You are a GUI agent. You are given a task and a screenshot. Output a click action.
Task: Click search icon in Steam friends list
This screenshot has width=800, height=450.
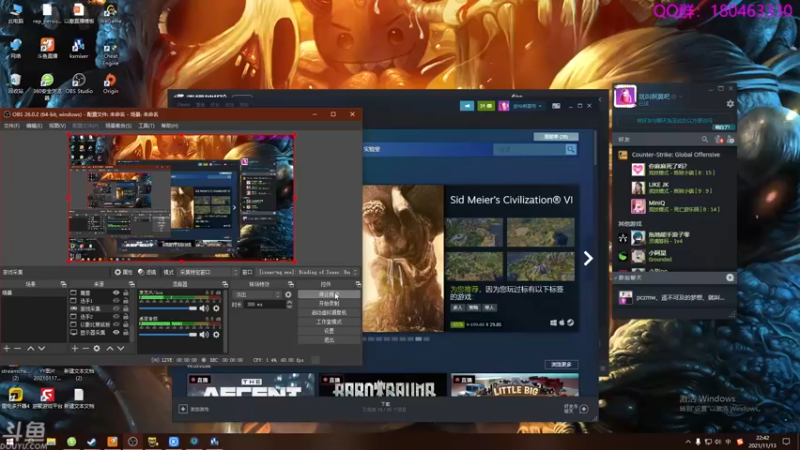coord(705,139)
